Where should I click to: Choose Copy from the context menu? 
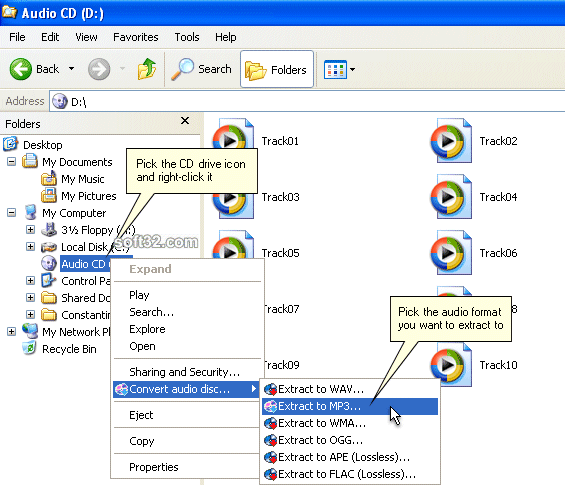pyautogui.click(x=187, y=441)
